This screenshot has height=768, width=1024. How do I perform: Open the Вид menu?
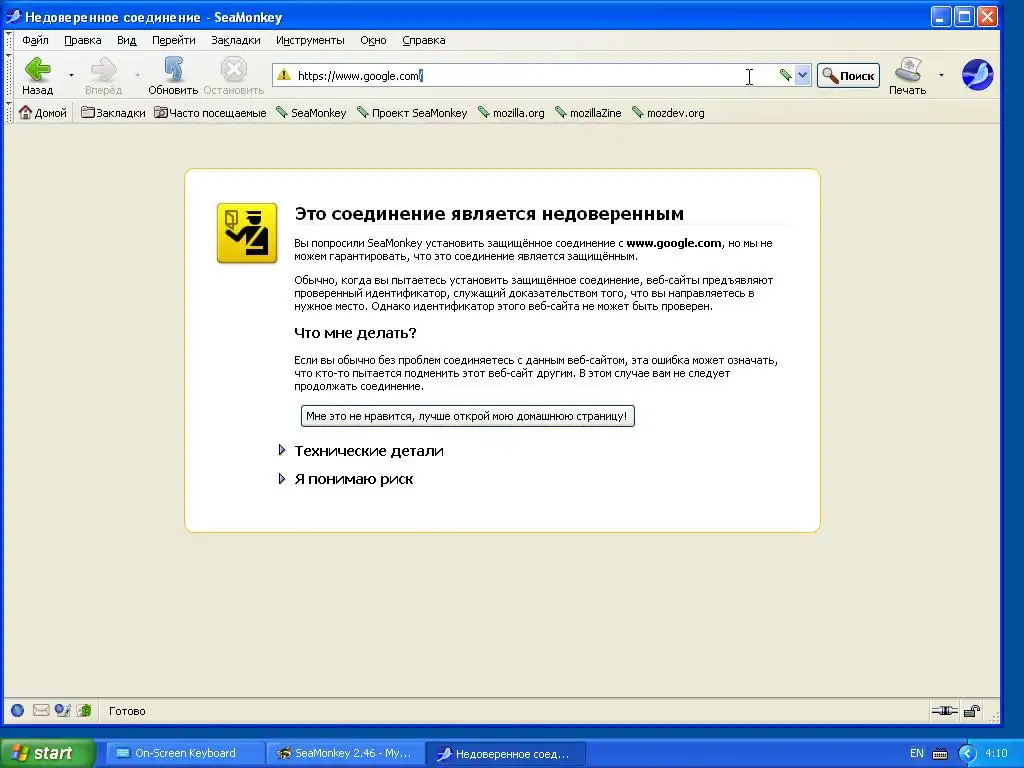pos(127,40)
